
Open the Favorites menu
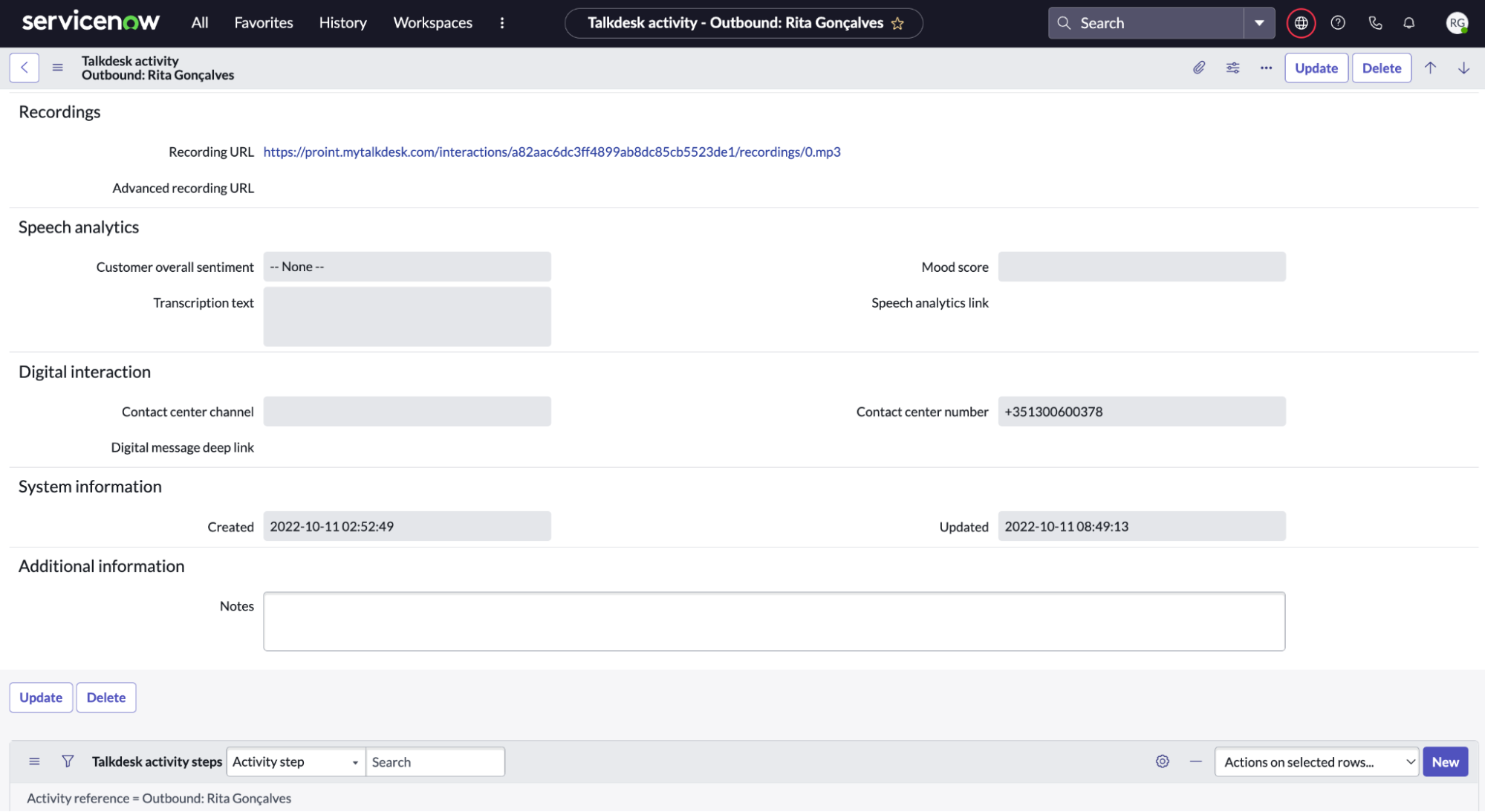[x=264, y=23]
